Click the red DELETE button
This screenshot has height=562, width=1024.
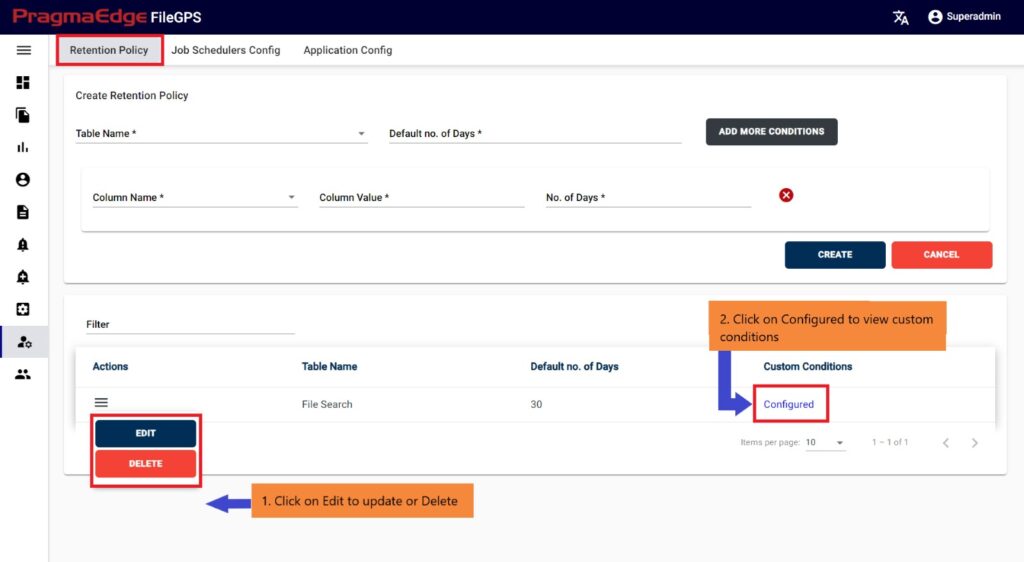tap(146, 463)
